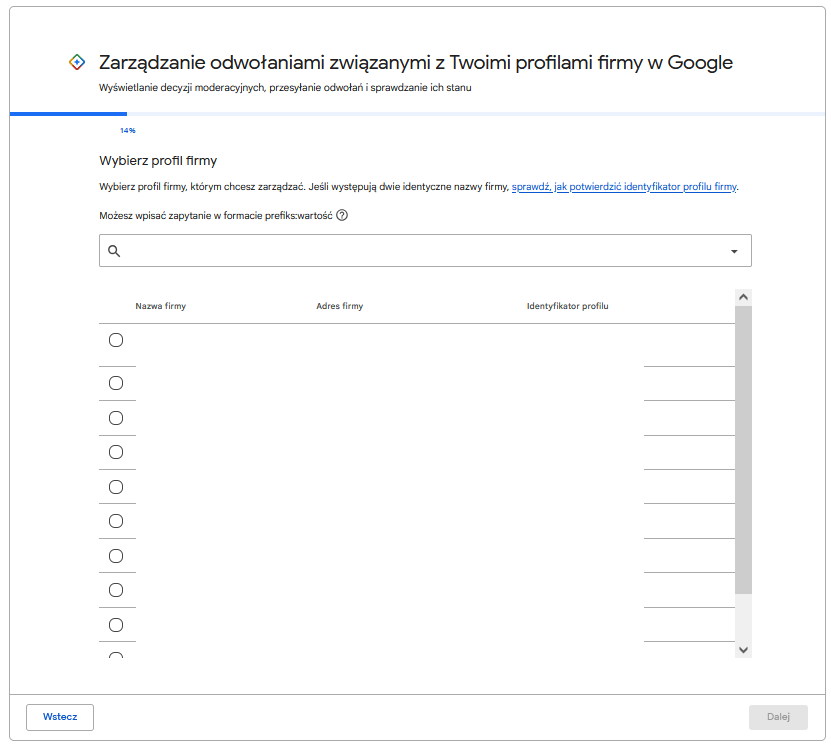The width and height of the screenshot is (831, 745).
Task: Click the Dalej next button
Action: tap(778, 717)
